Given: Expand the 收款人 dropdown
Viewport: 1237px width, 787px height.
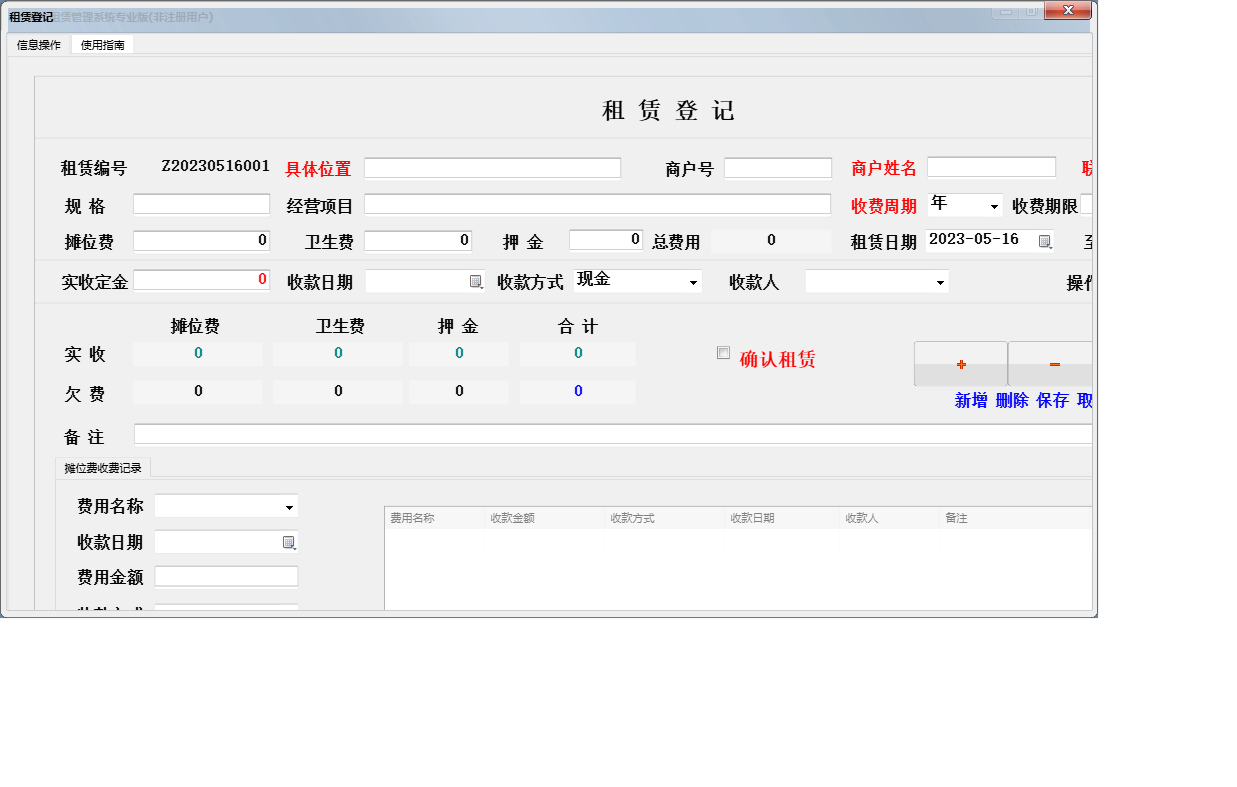Looking at the screenshot, I should point(939,283).
